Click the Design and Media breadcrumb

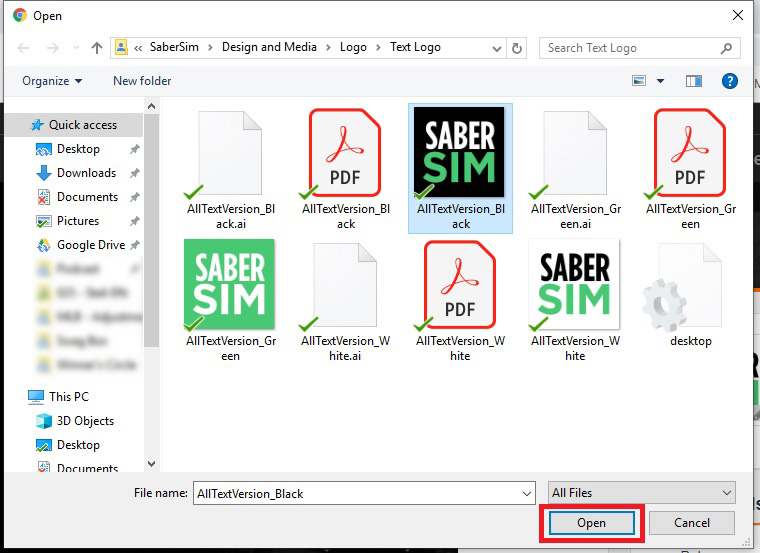269,47
